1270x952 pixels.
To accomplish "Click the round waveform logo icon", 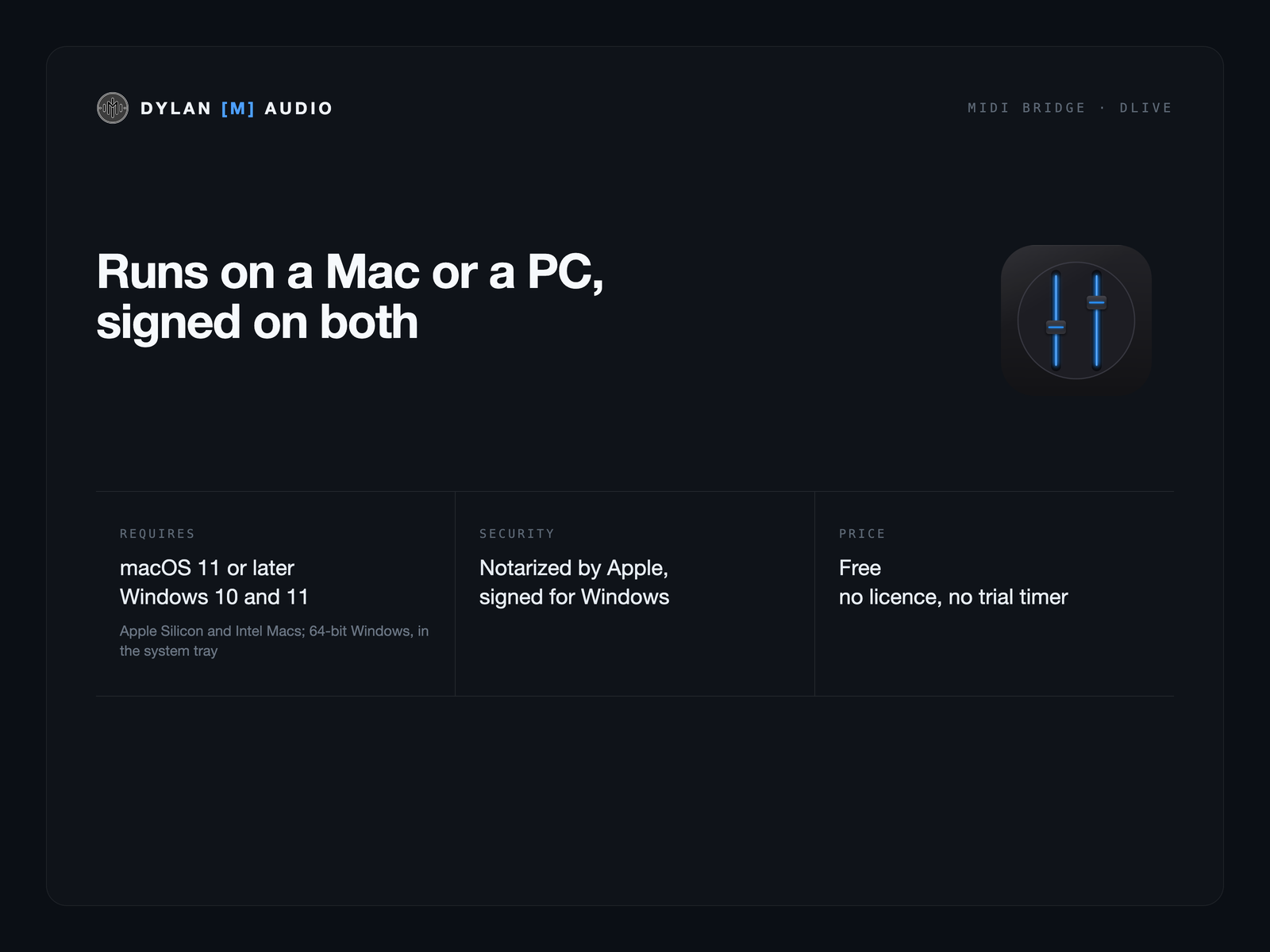I will pos(113,108).
